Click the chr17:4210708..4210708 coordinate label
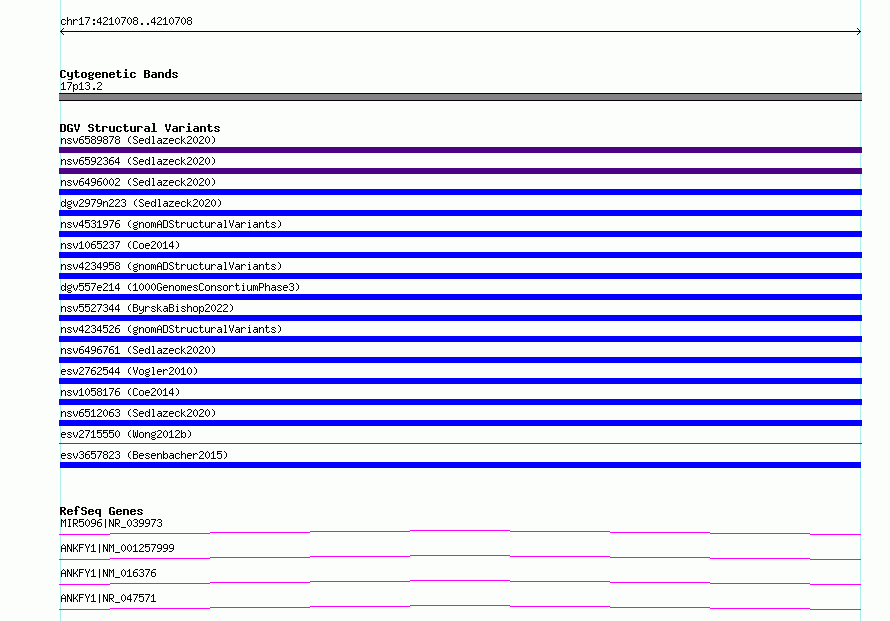The height and width of the screenshot is (621, 890). 126,21
